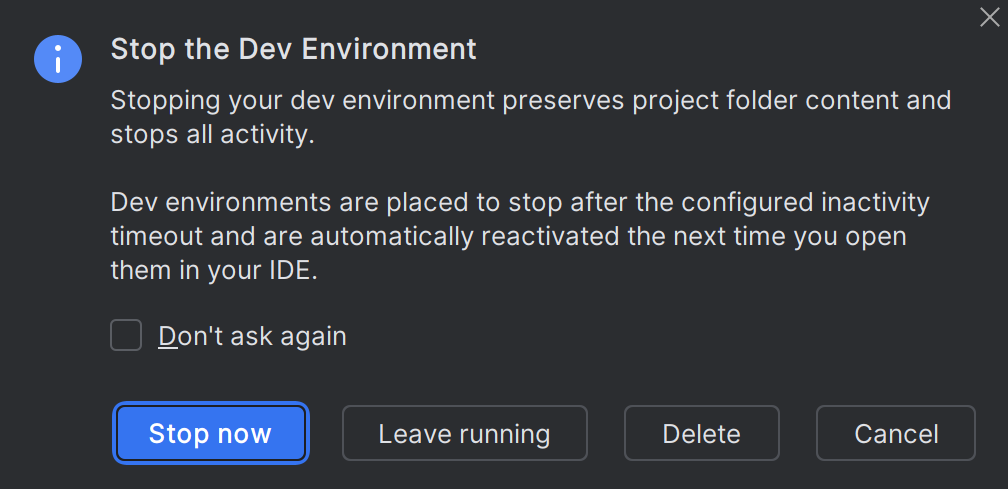This screenshot has width=1008, height=489.
Task: Click the blue info icon
Action: tap(59, 59)
